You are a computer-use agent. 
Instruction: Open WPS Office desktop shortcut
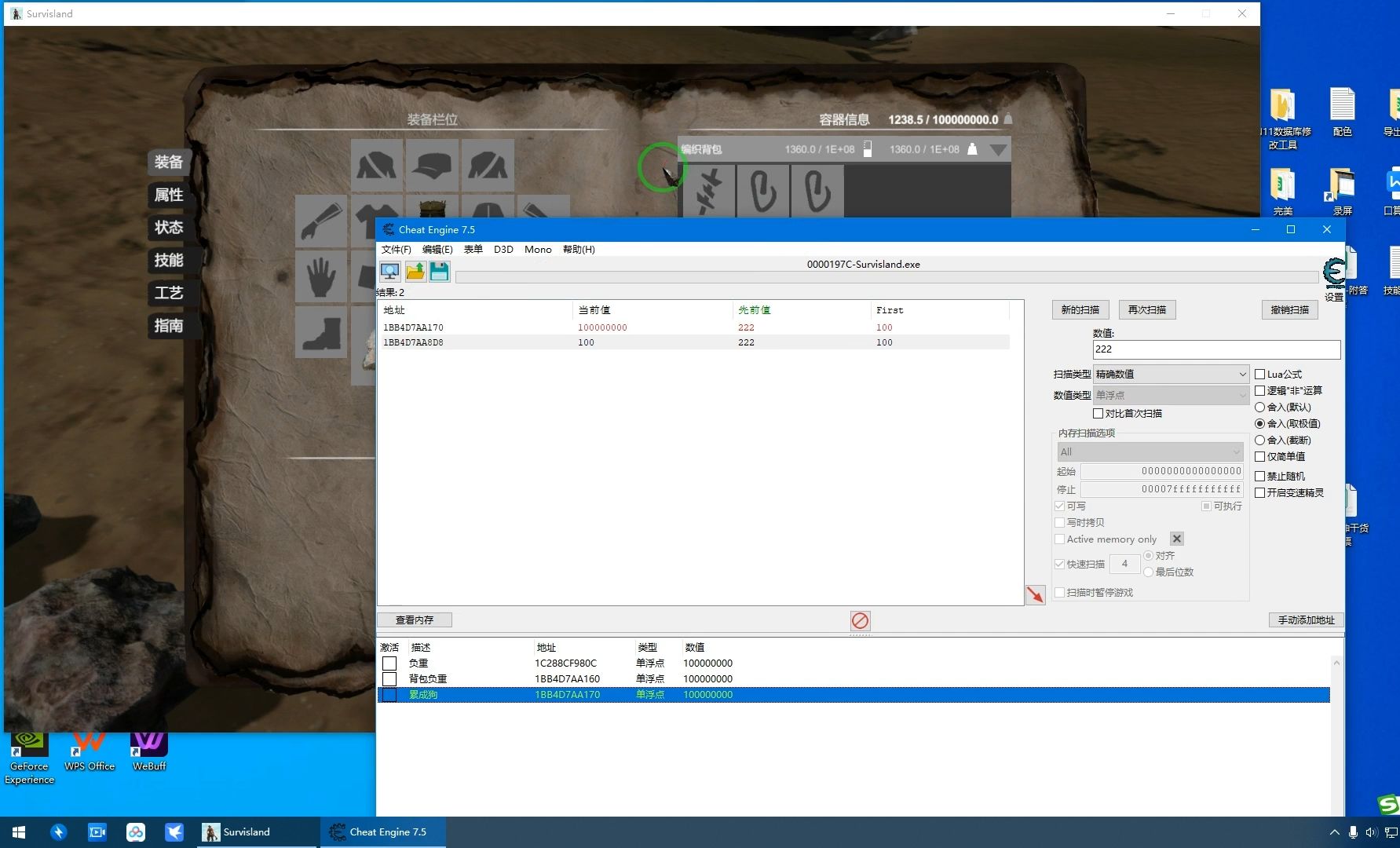[89, 751]
